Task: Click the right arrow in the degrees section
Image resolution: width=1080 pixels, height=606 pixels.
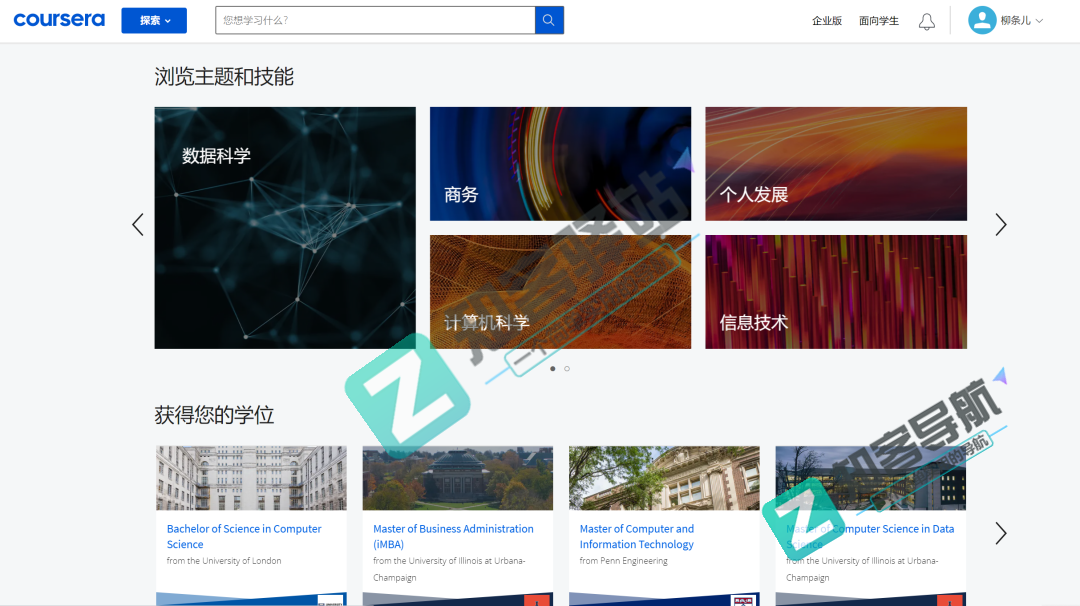Action: [x=1001, y=533]
